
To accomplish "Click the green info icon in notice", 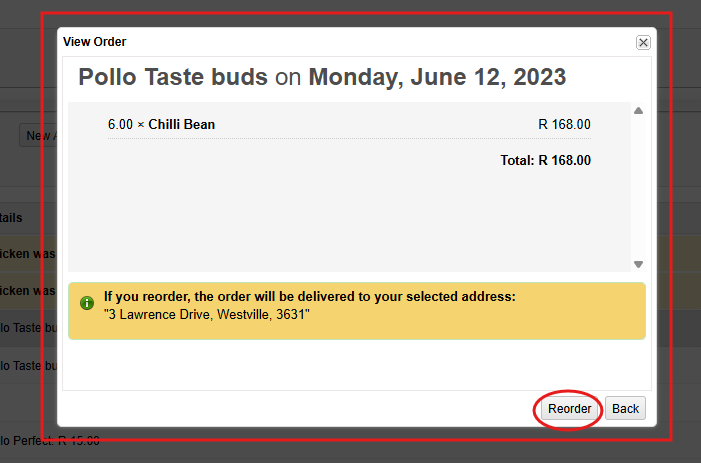I will tap(87, 303).
